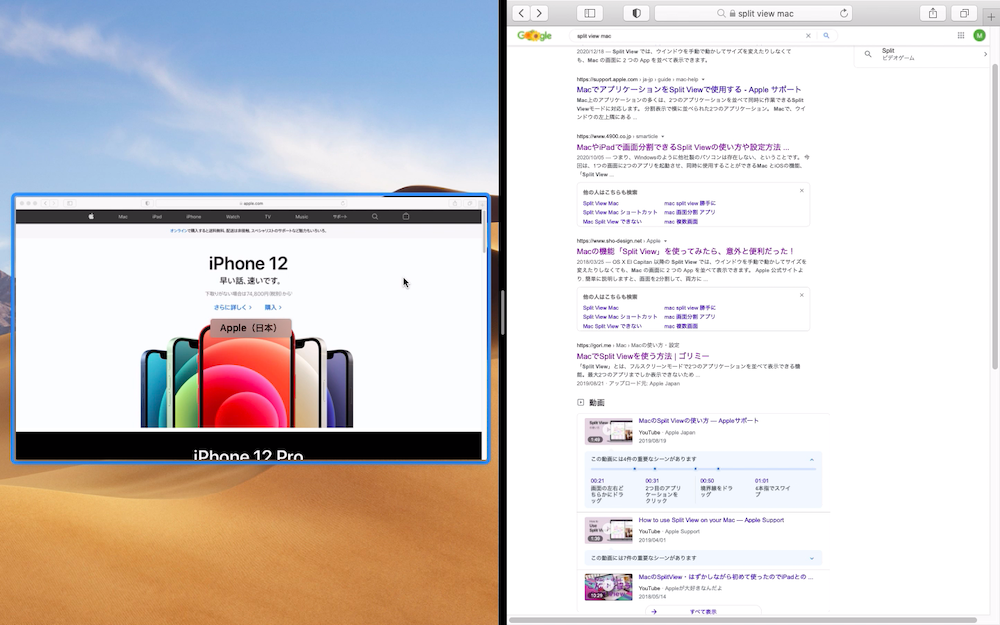Image resolution: width=1000 pixels, height=625 pixels.
Task: Click the Split View divider handle between windows
Action: click(x=503, y=312)
